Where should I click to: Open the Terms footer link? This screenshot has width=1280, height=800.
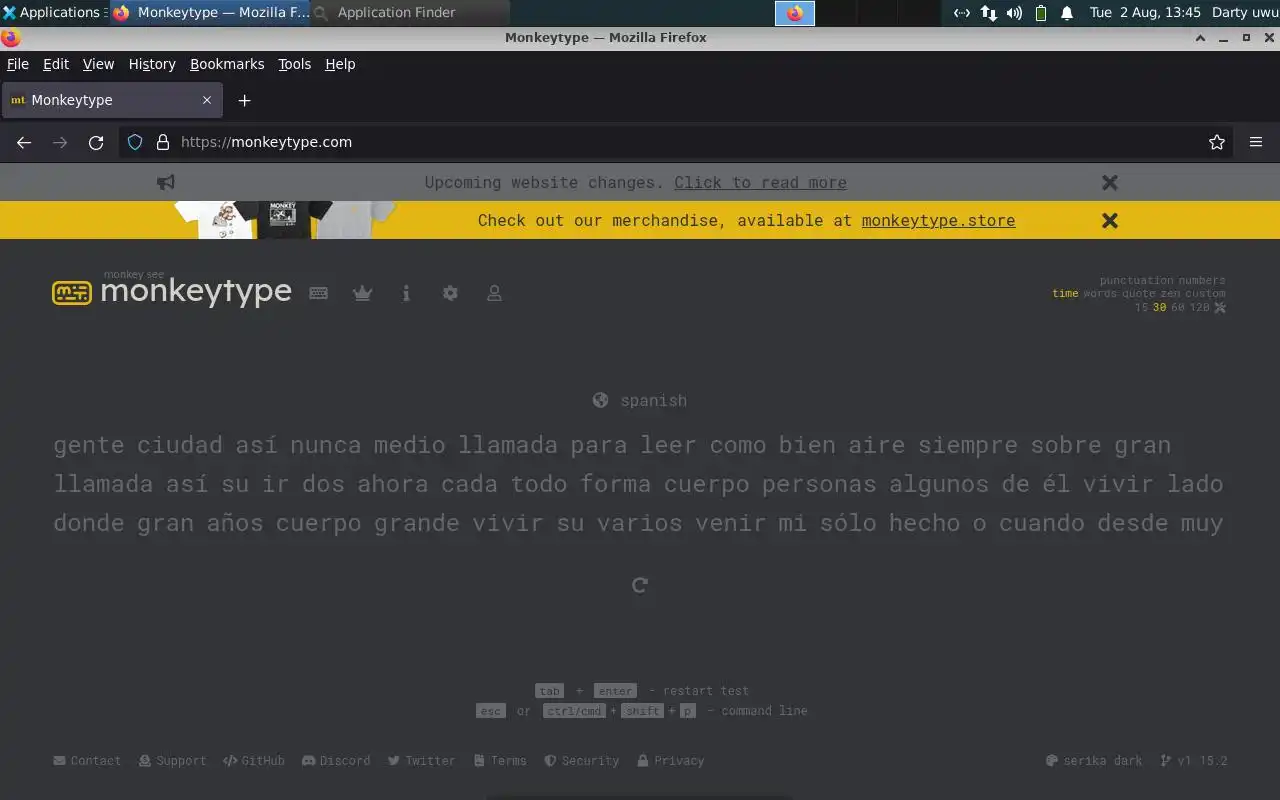pos(500,761)
